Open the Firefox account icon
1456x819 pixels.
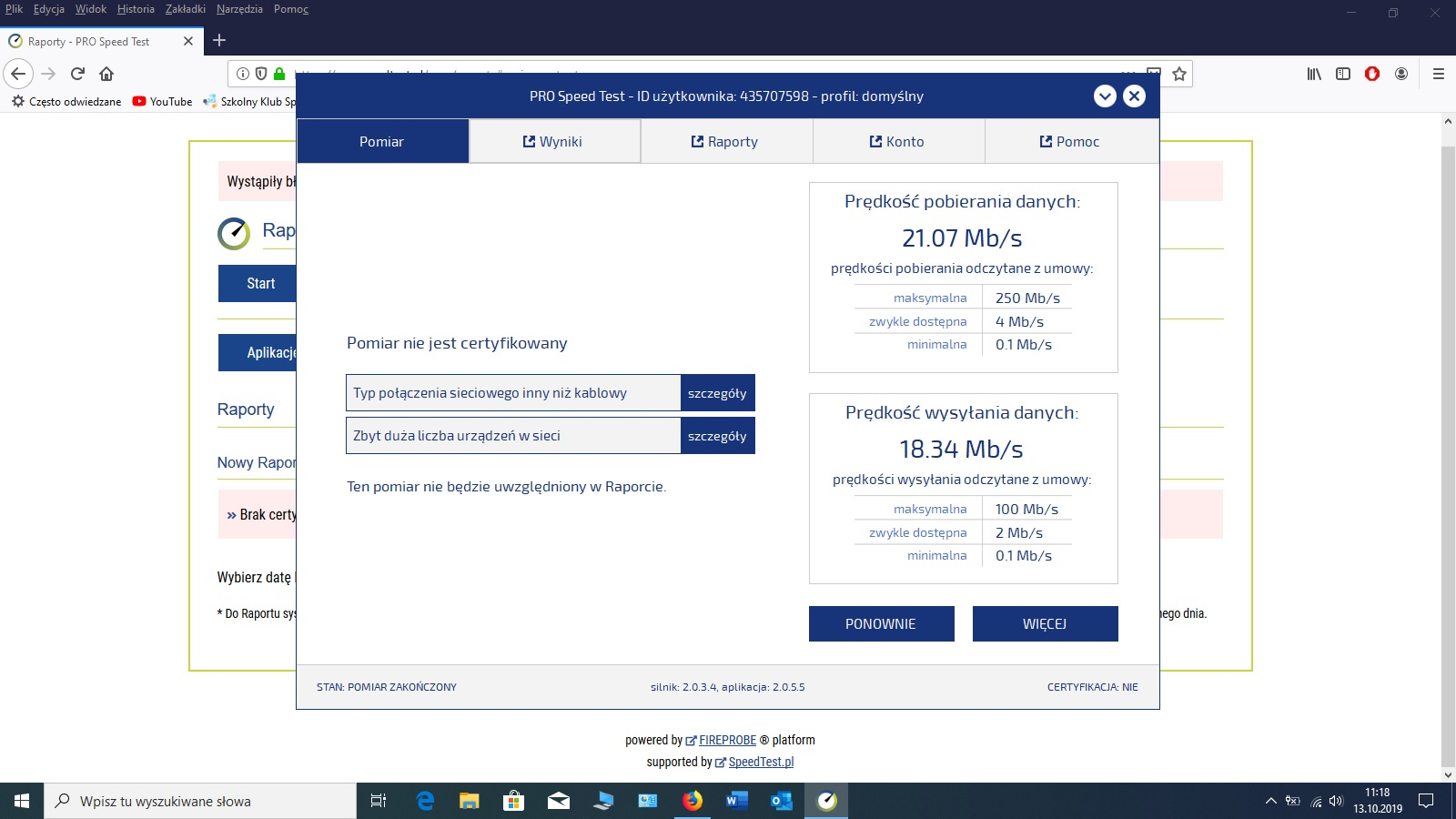tap(1401, 74)
